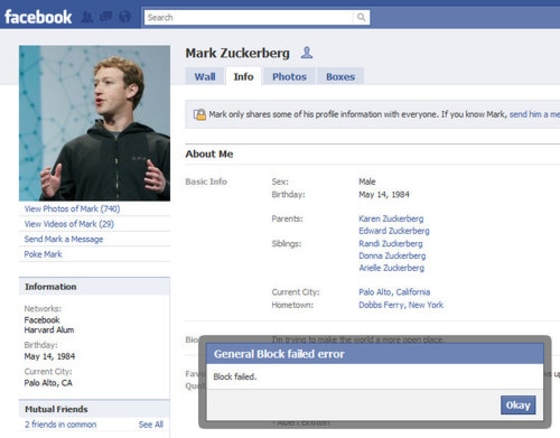The image size is (560, 438).
Task: Open notifications globe icon in header
Action: tap(125, 17)
